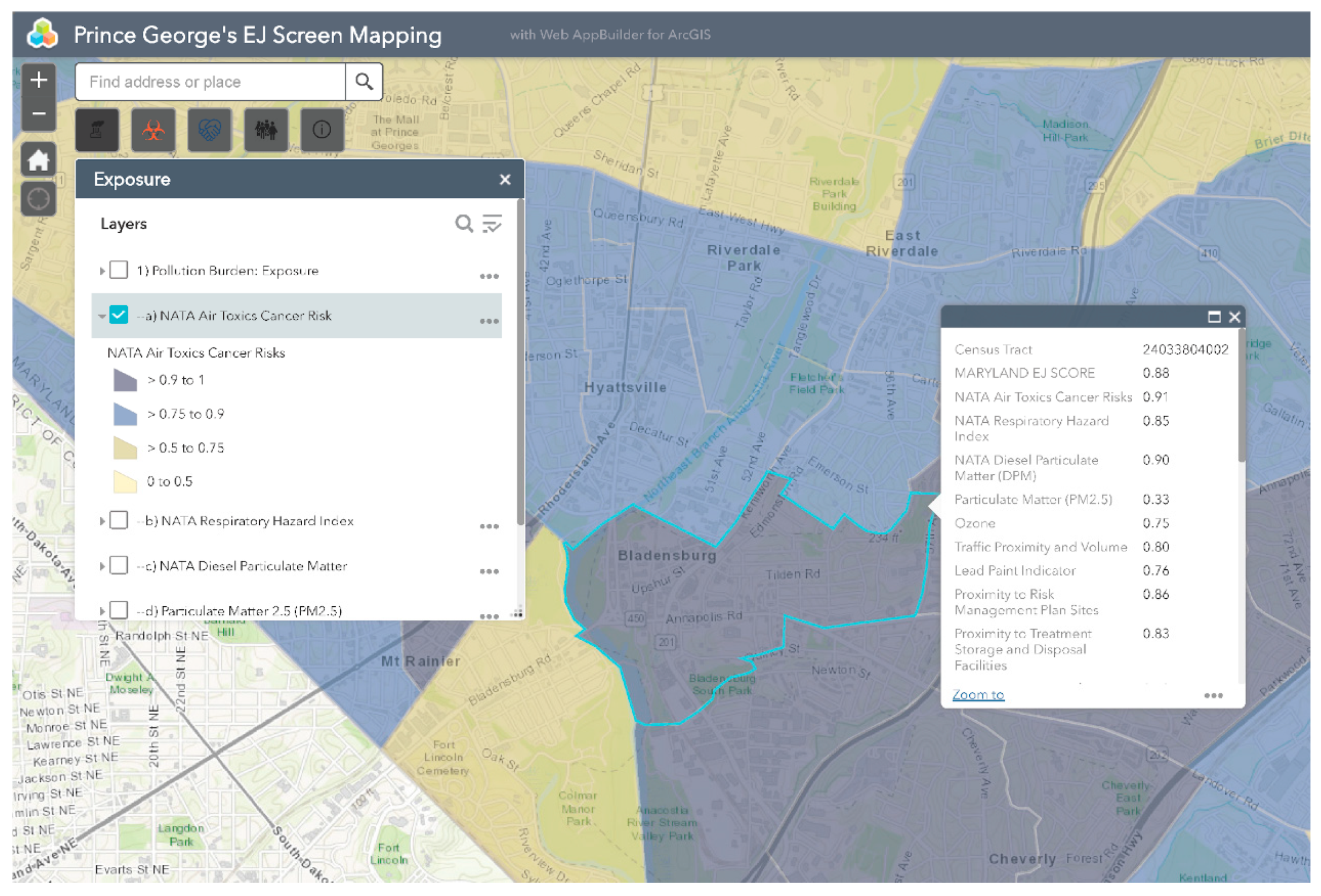This screenshot has width=1321, height=896.
Task: Click the > 0.75 to 0.9 legend swatch
Action: pyautogui.click(x=125, y=414)
